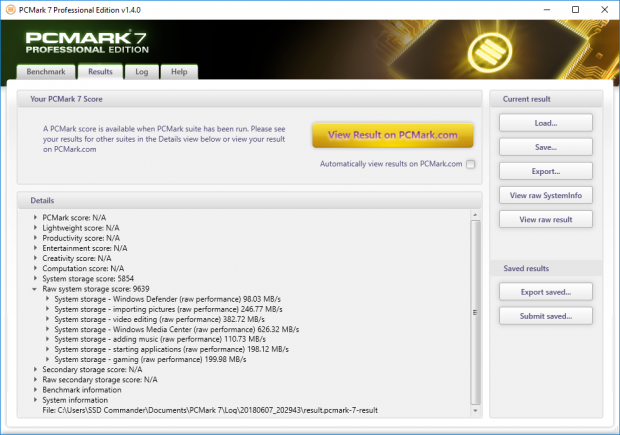This screenshot has width=620, height=435.
Task: Open View raw SystemInfo
Action: tap(546, 195)
